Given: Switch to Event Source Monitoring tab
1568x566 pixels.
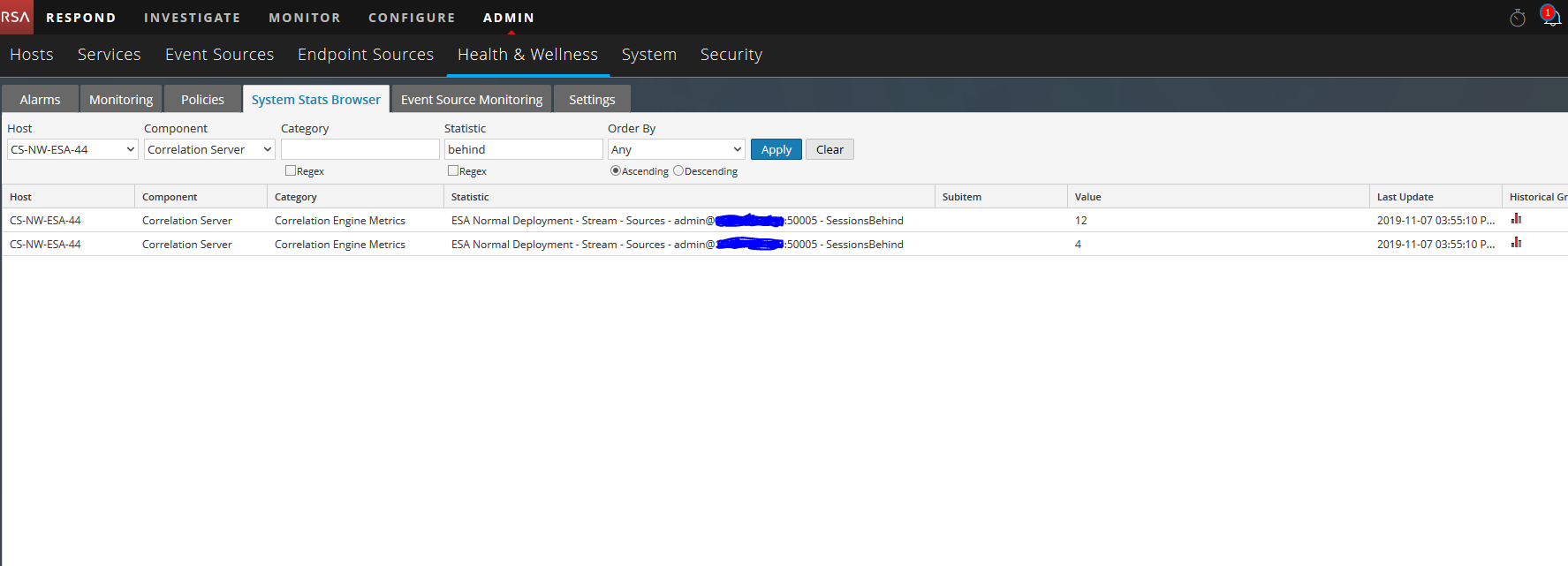Looking at the screenshot, I should coord(472,99).
